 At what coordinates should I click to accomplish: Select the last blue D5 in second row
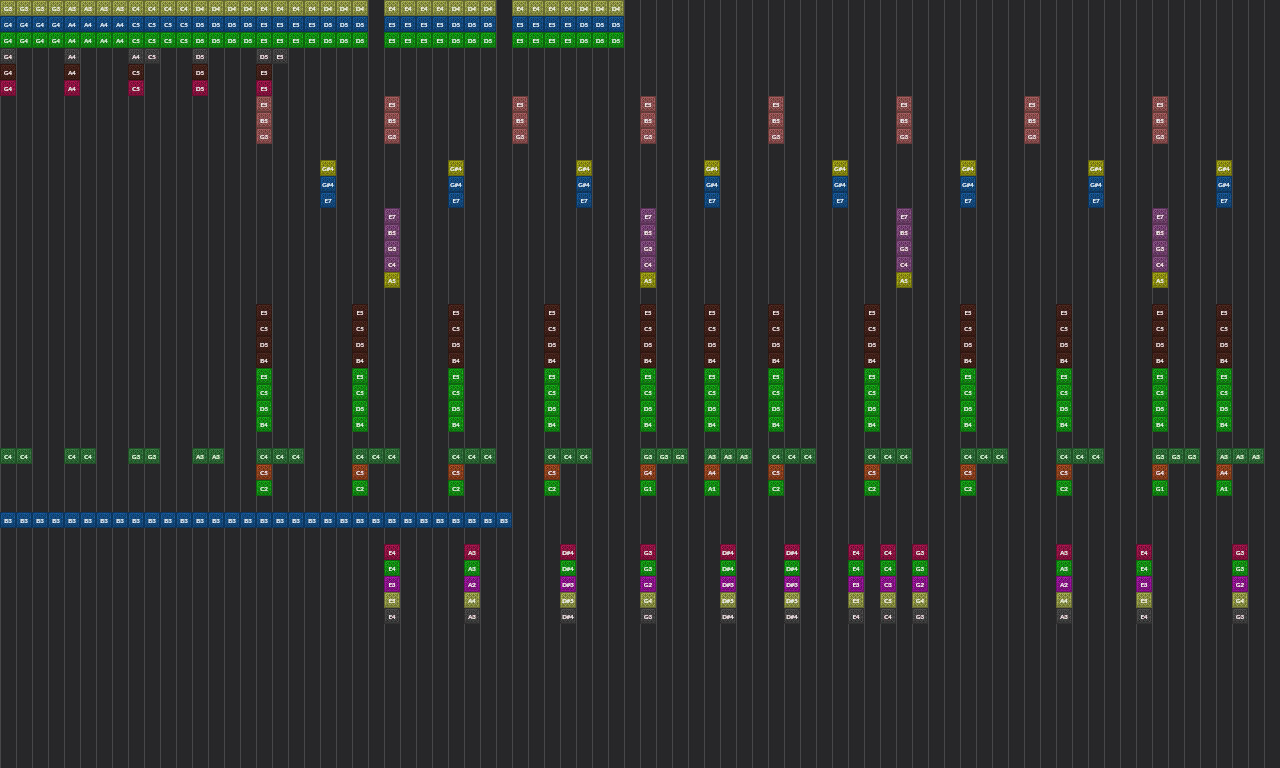(x=616, y=24)
